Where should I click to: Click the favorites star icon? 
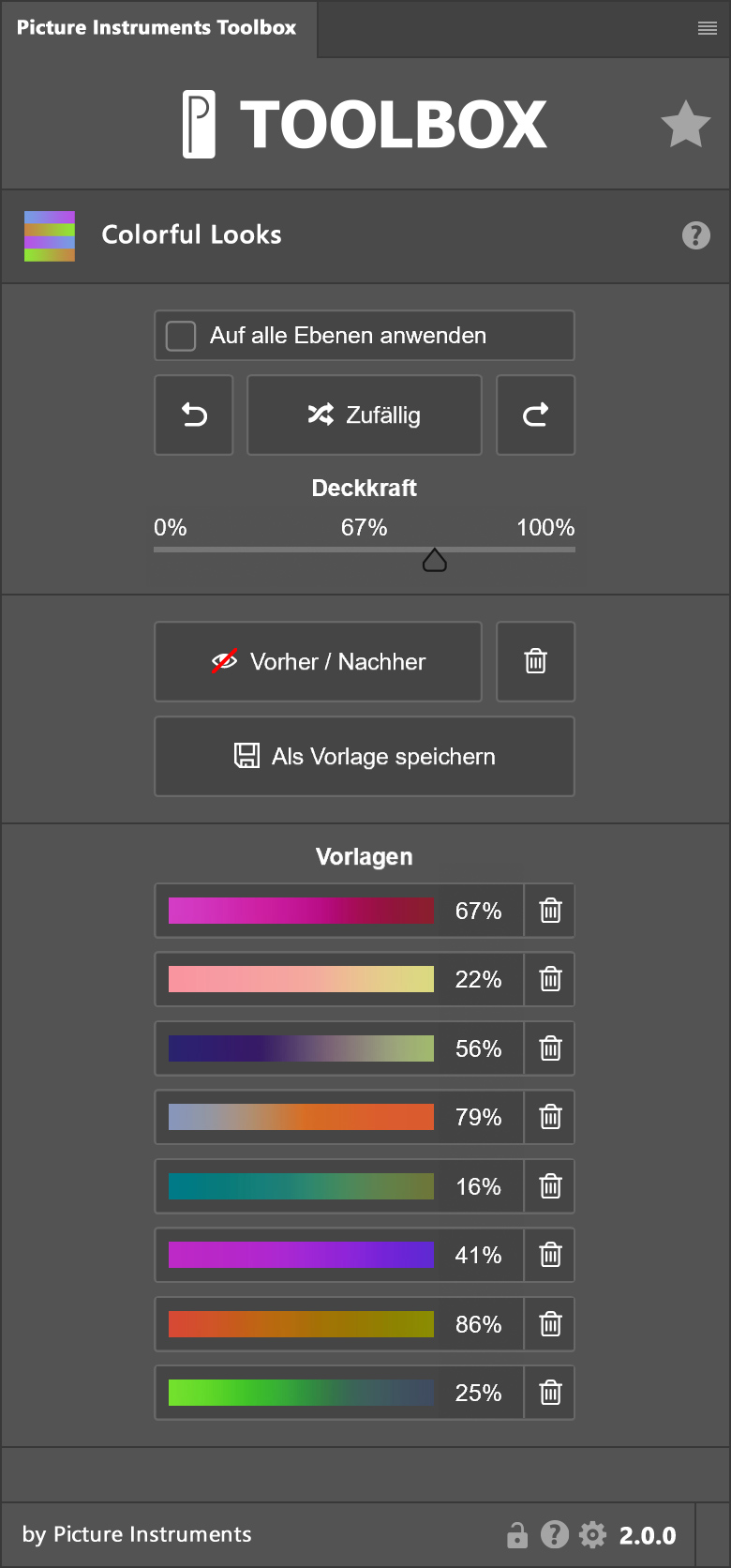[x=685, y=125]
